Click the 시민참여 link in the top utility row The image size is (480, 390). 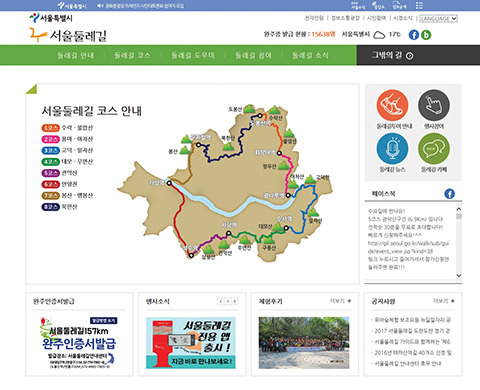pyautogui.click(x=376, y=18)
